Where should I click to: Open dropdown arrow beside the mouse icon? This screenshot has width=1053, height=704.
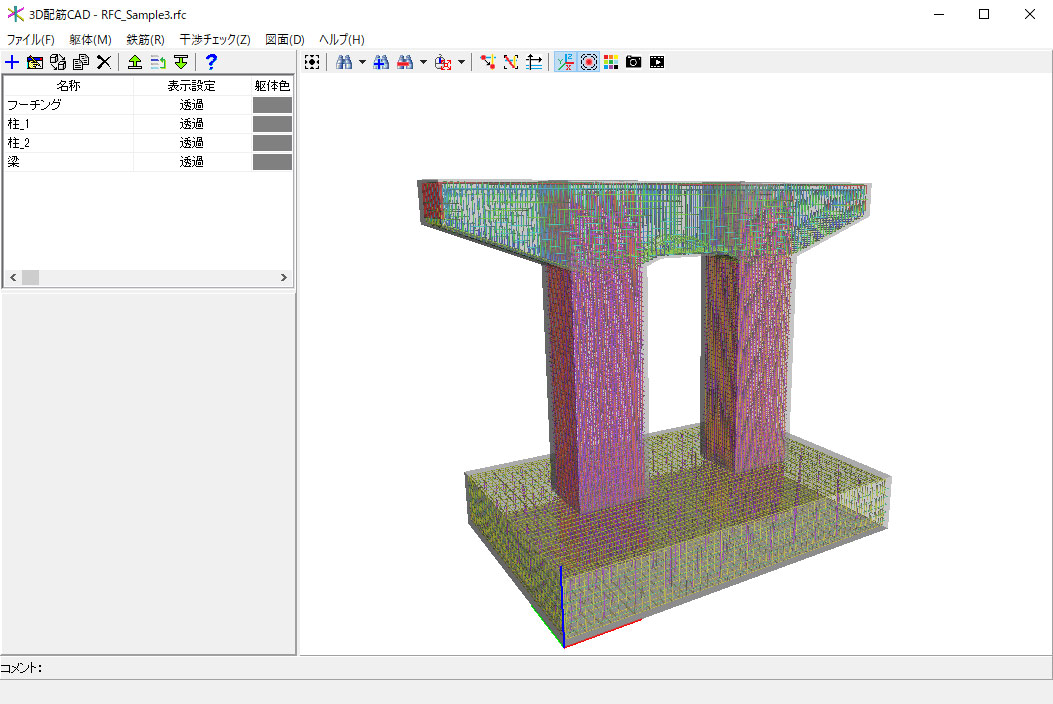click(x=461, y=62)
